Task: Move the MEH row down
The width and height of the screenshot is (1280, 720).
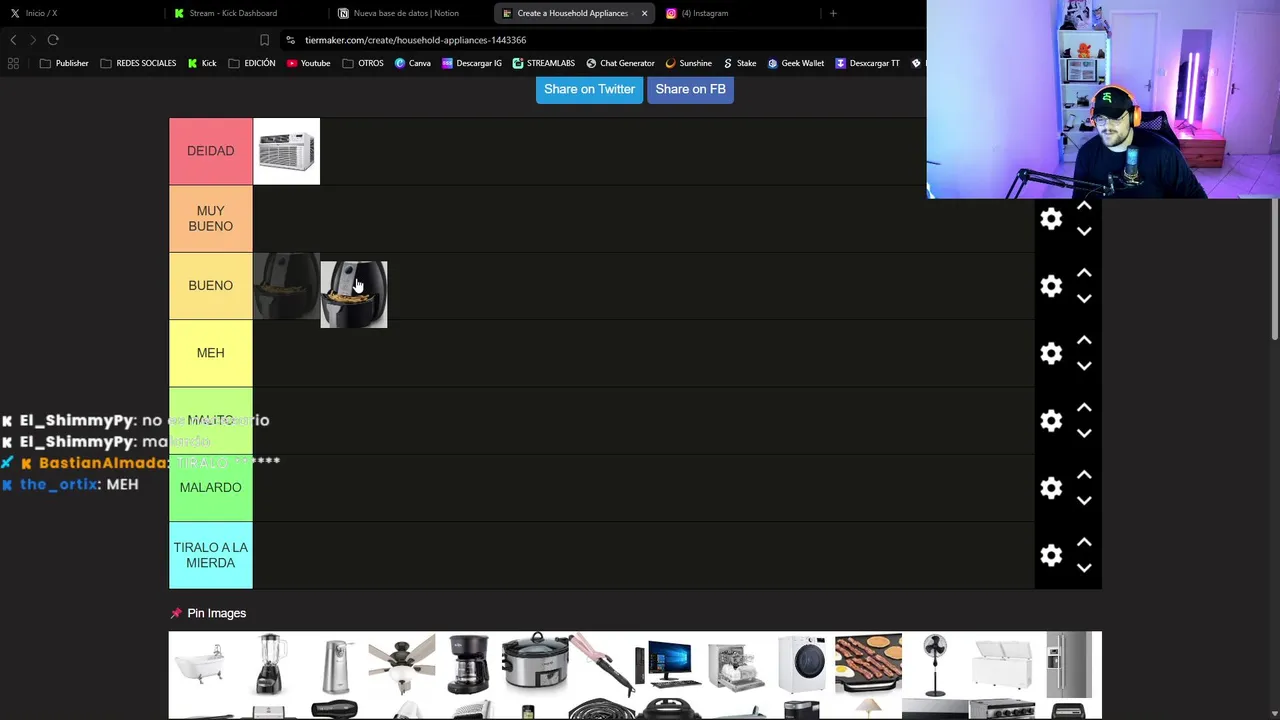Action: pyautogui.click(x=1084, y=366)
